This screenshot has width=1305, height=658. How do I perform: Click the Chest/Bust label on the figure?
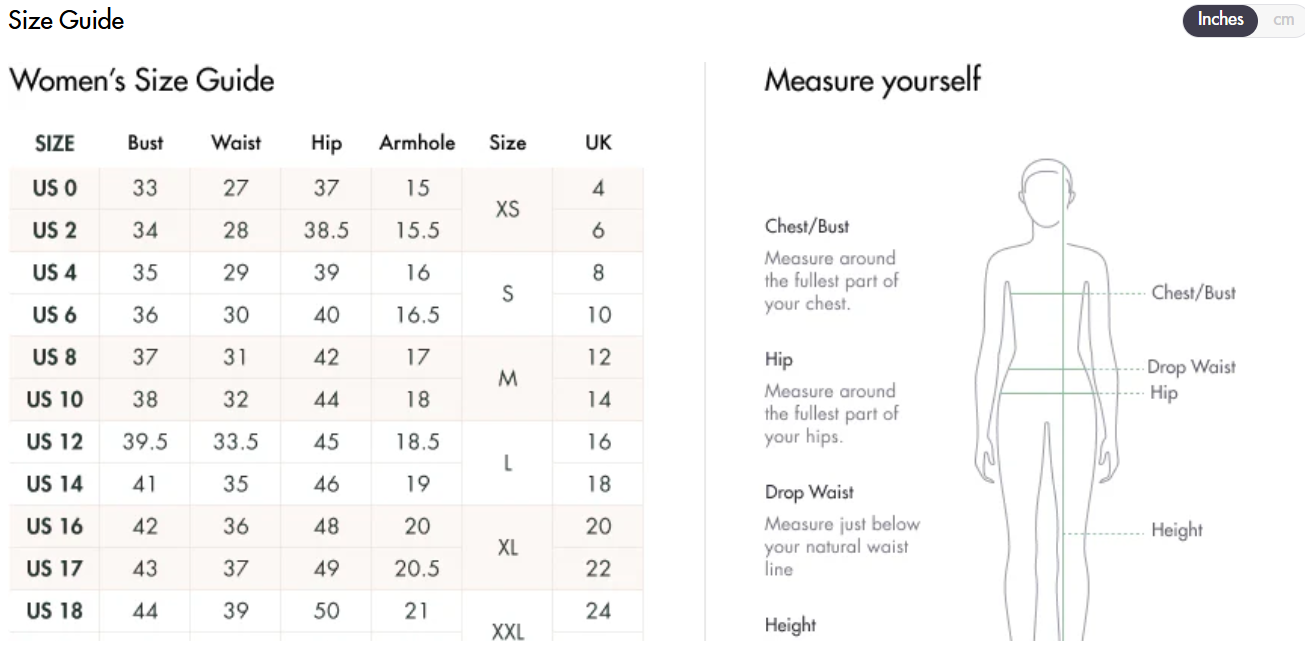1193,293
